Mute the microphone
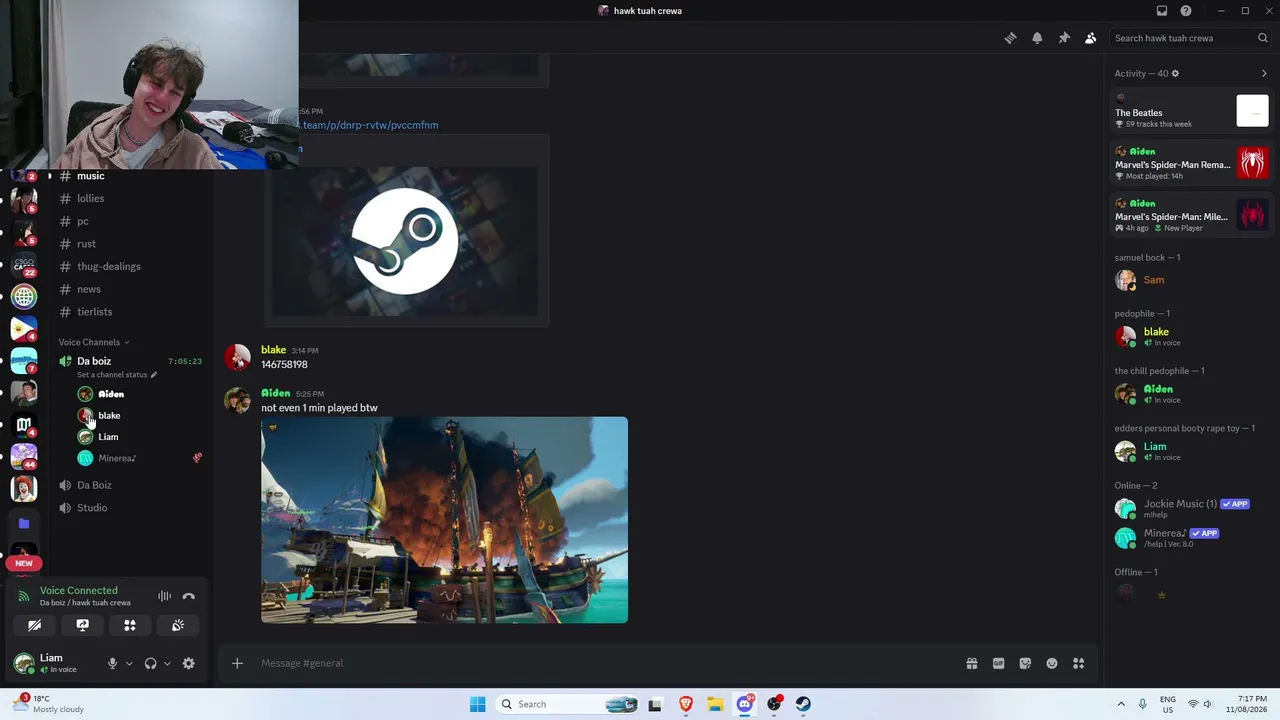Image resolution: width=1280 pixels, height=720 pixels. pos(112,663)
